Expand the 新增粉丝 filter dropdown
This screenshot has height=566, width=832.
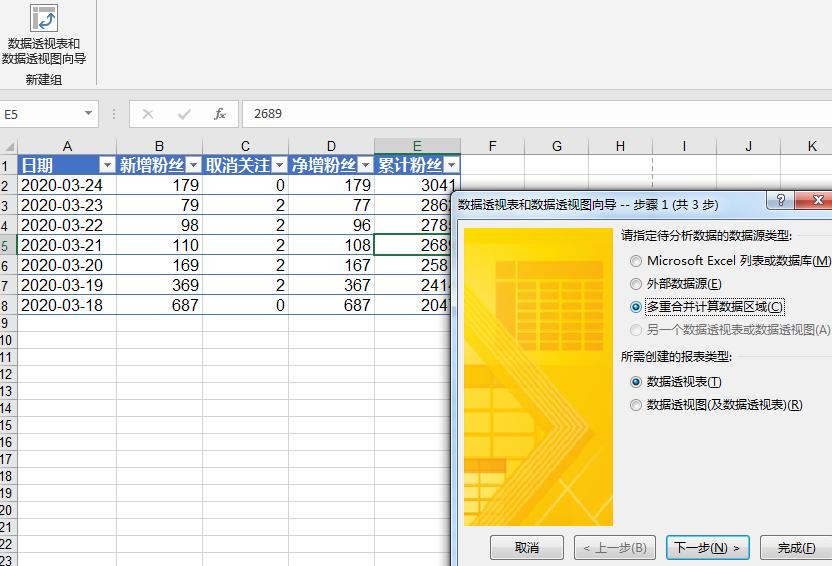(x=193, y=166)
